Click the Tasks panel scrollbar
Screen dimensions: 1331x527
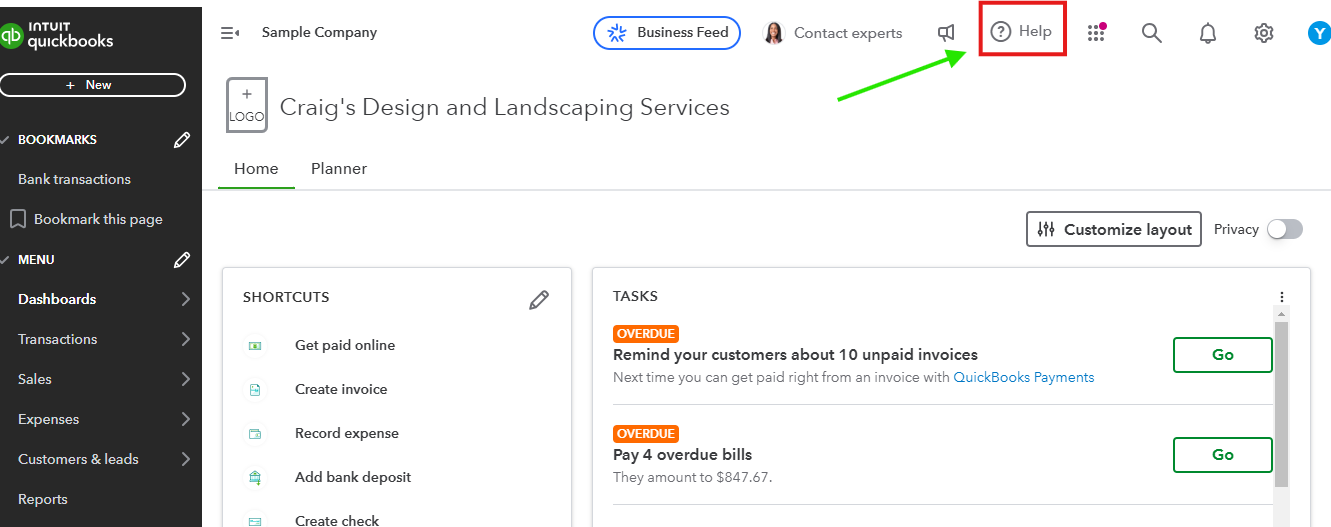(1282, 400)
